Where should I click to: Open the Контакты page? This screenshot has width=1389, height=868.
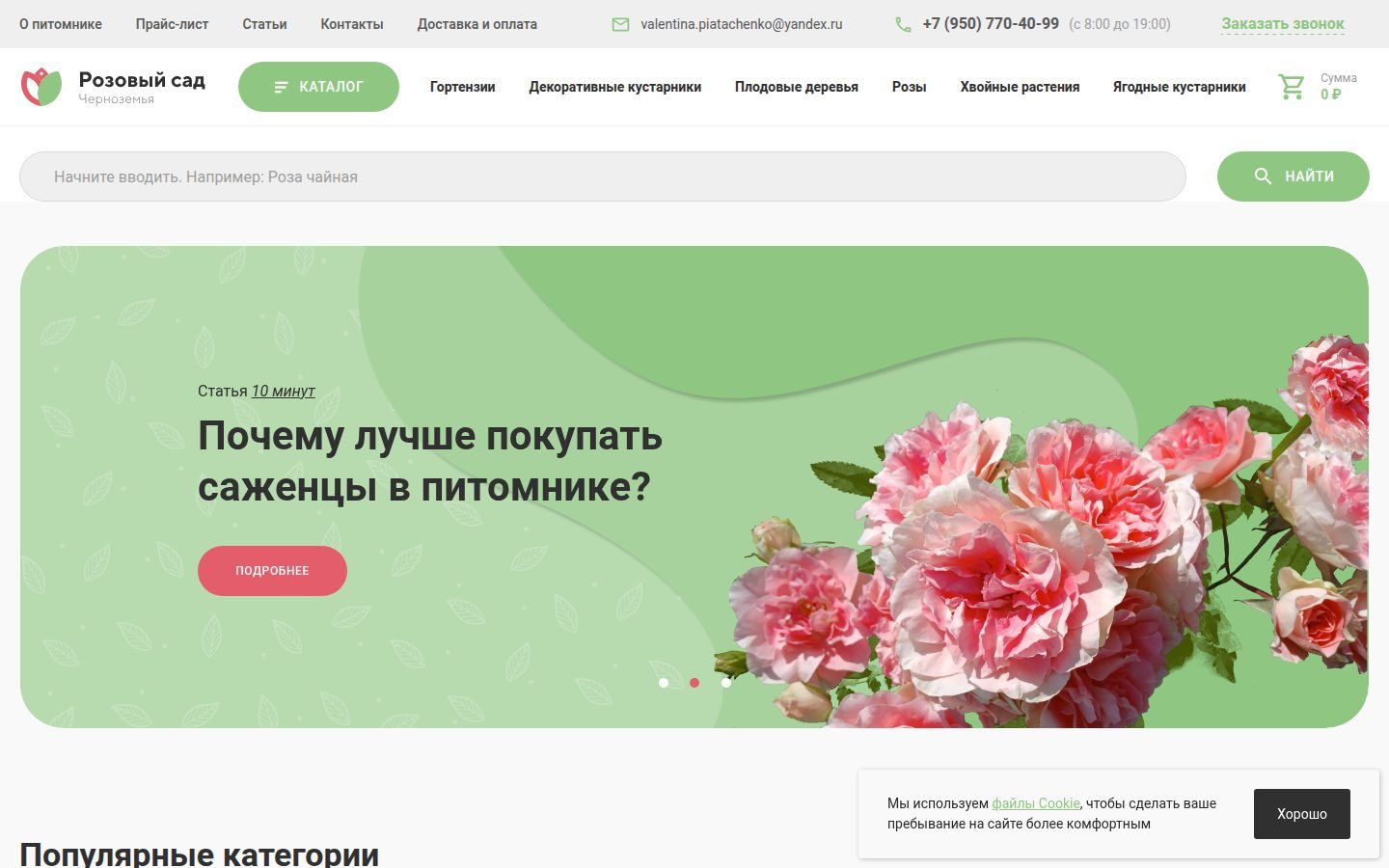click(352, 24)
